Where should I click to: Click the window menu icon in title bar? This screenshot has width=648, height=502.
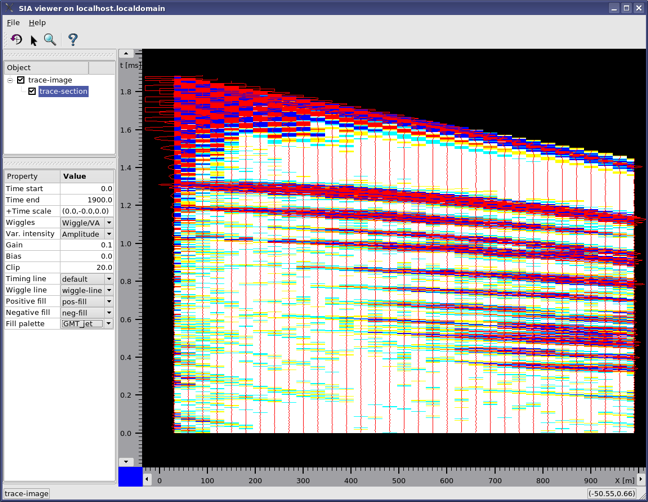click(x=8, y=7)
